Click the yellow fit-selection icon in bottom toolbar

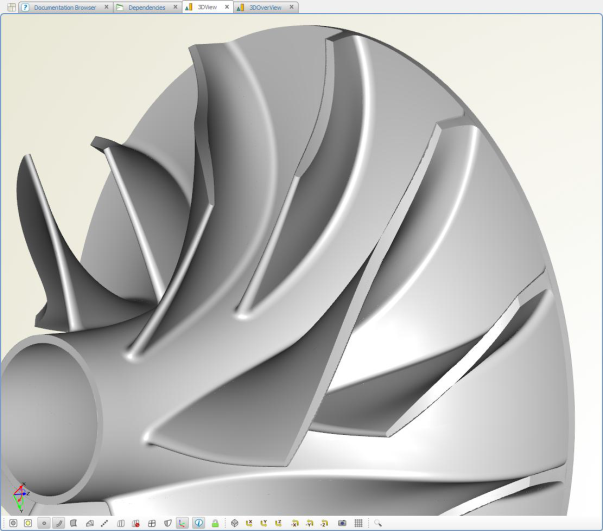tap(28, 523)
